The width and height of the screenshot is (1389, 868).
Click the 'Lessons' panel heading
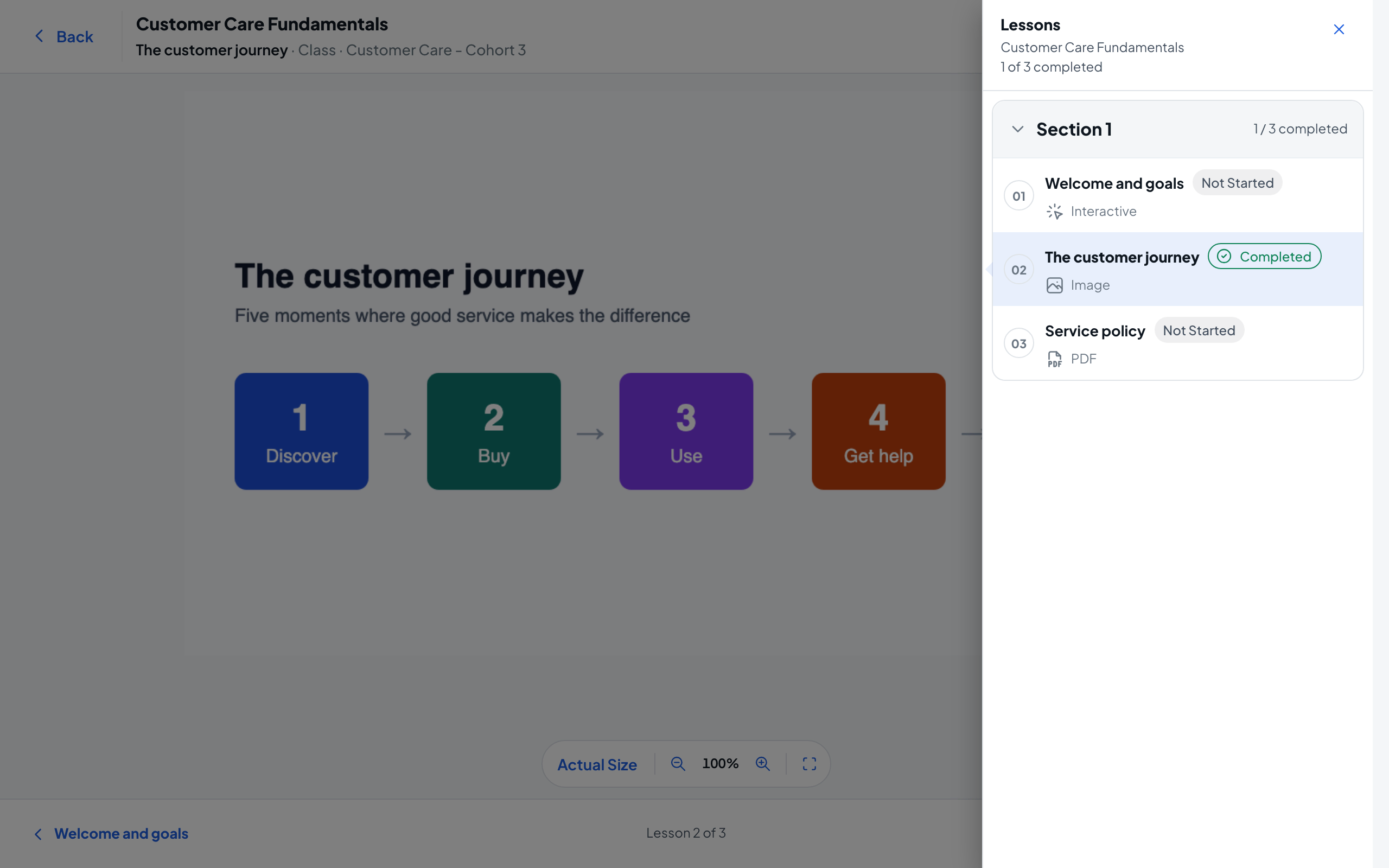click(x=1030, y=25)
